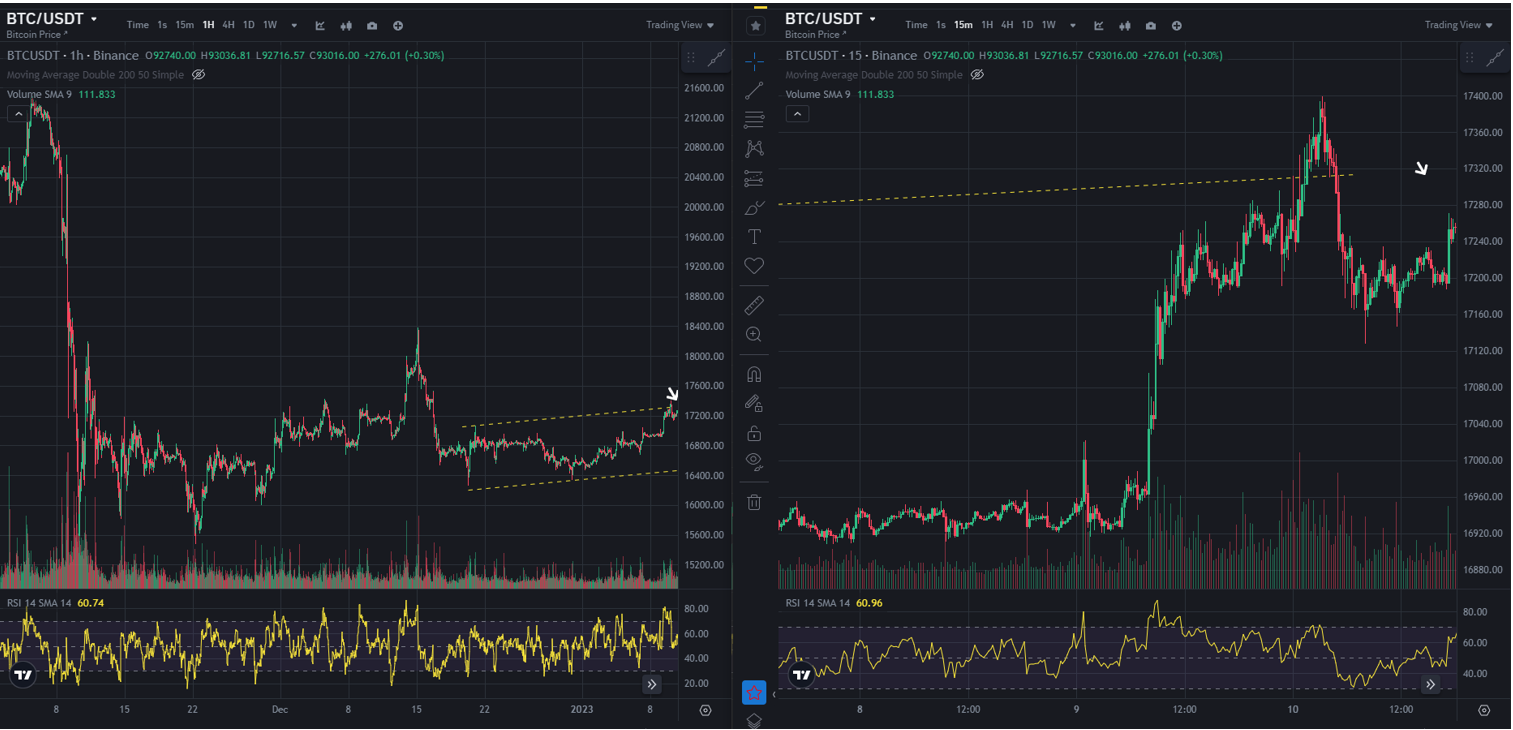1513x730 pixels.
Task: Take a snapshot of right chart
Action: 1151,25
